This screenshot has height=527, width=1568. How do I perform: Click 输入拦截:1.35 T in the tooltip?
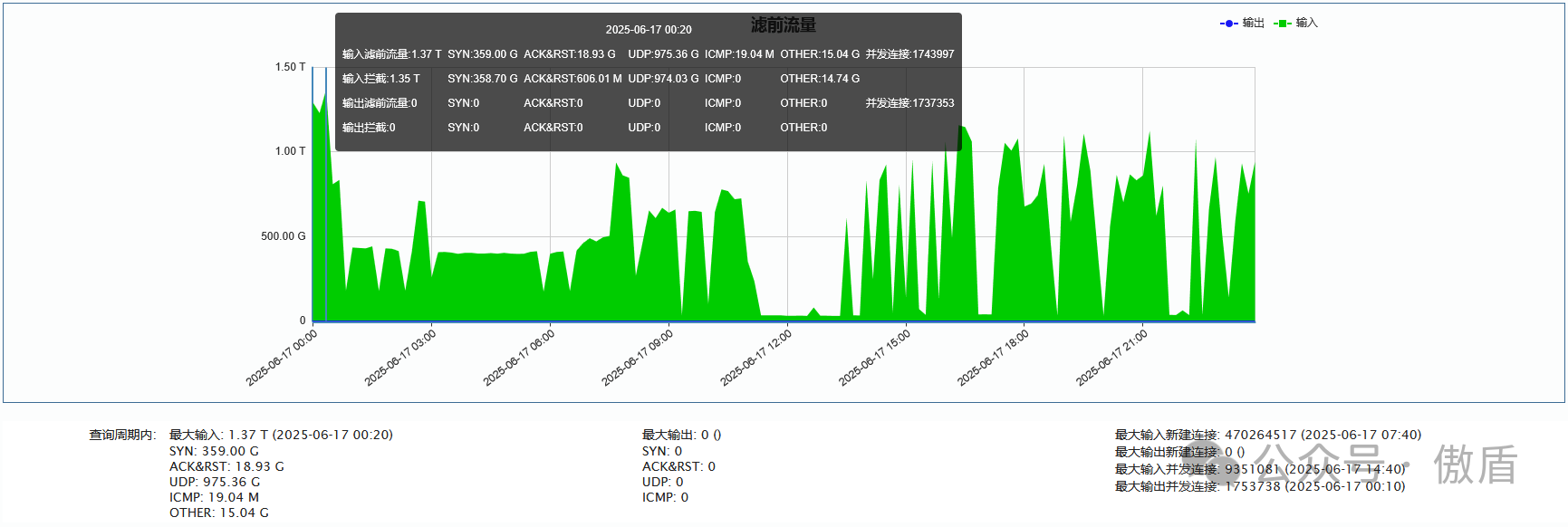[x=381, y=79]
